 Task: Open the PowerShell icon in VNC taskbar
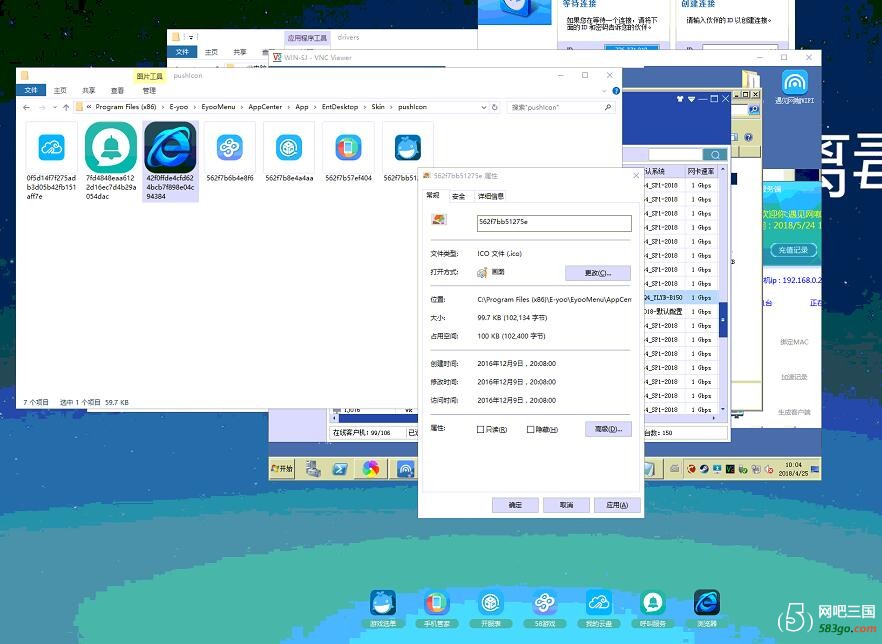click(340, 469)
